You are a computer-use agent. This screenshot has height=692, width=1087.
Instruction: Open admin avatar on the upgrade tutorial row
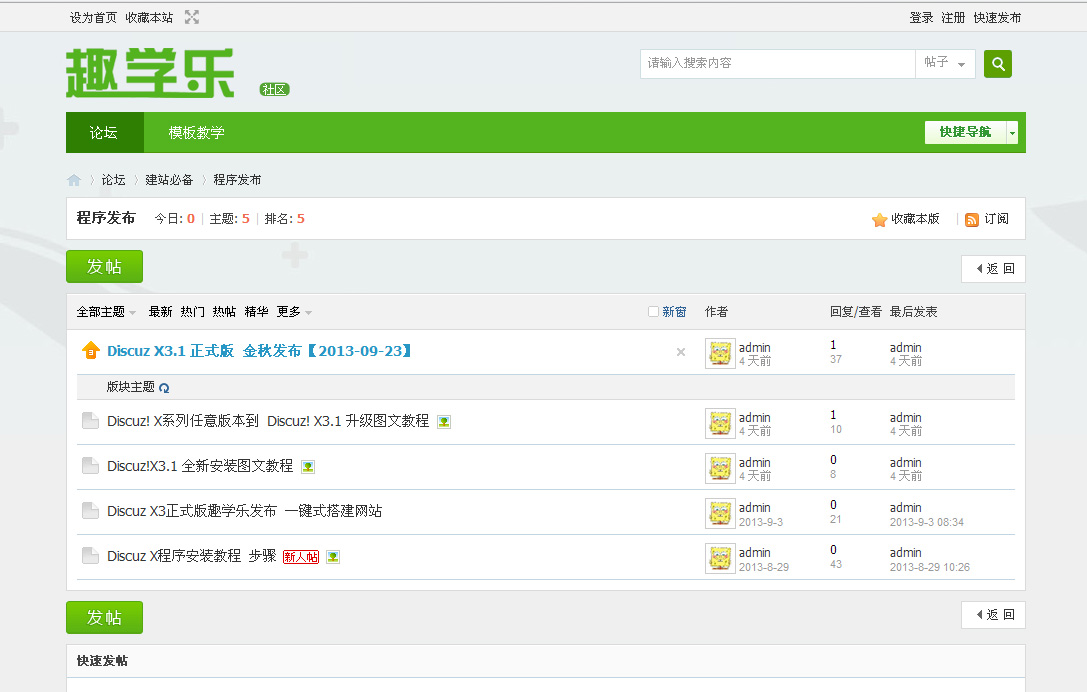point(720,424)
